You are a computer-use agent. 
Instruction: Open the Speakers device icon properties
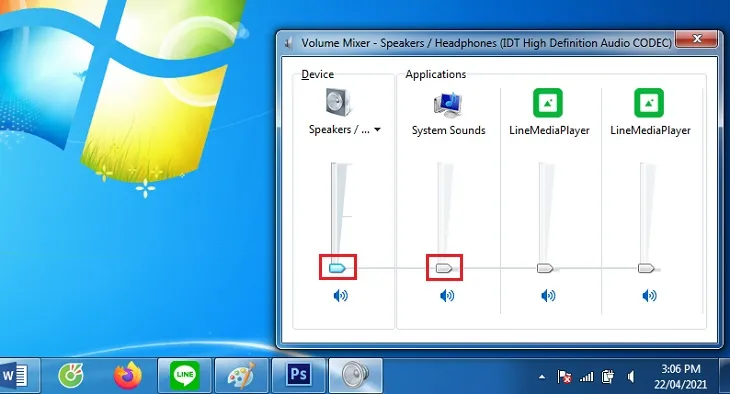click(x=338, y=102)
